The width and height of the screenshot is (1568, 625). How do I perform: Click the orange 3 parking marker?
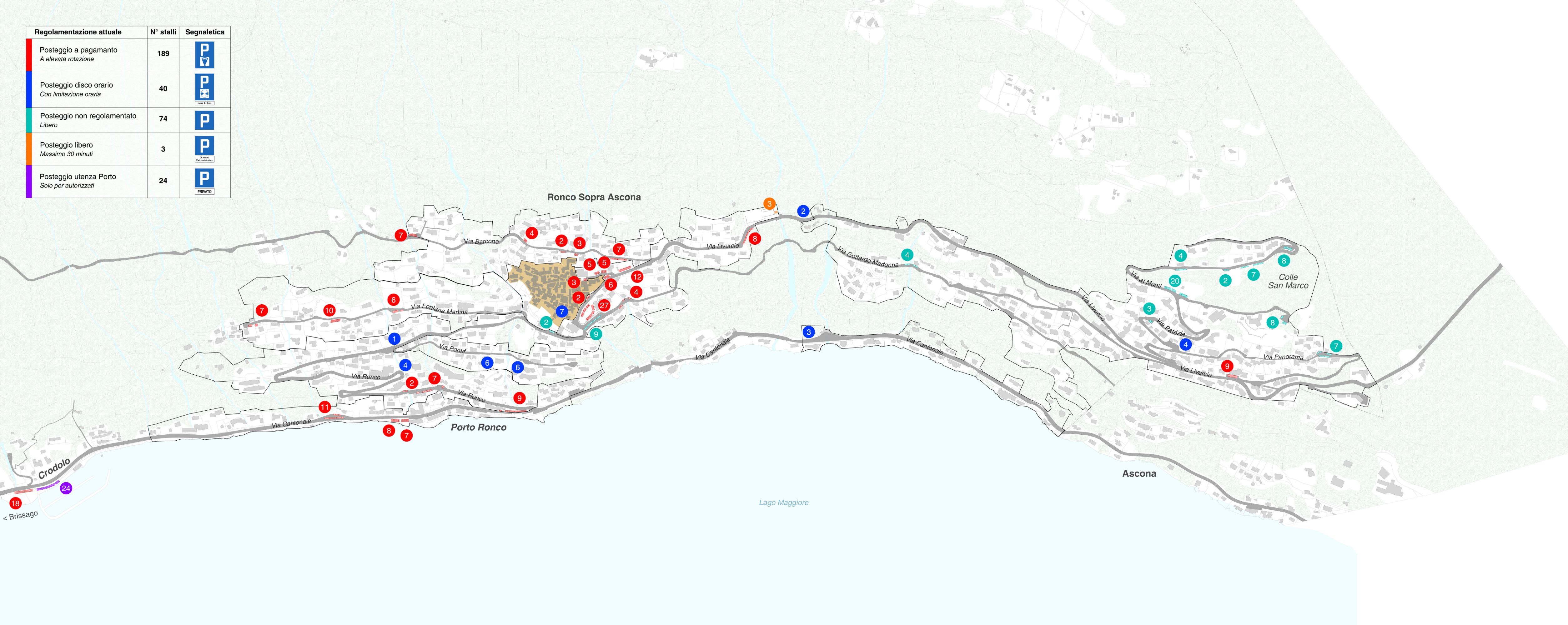[769, 204]
